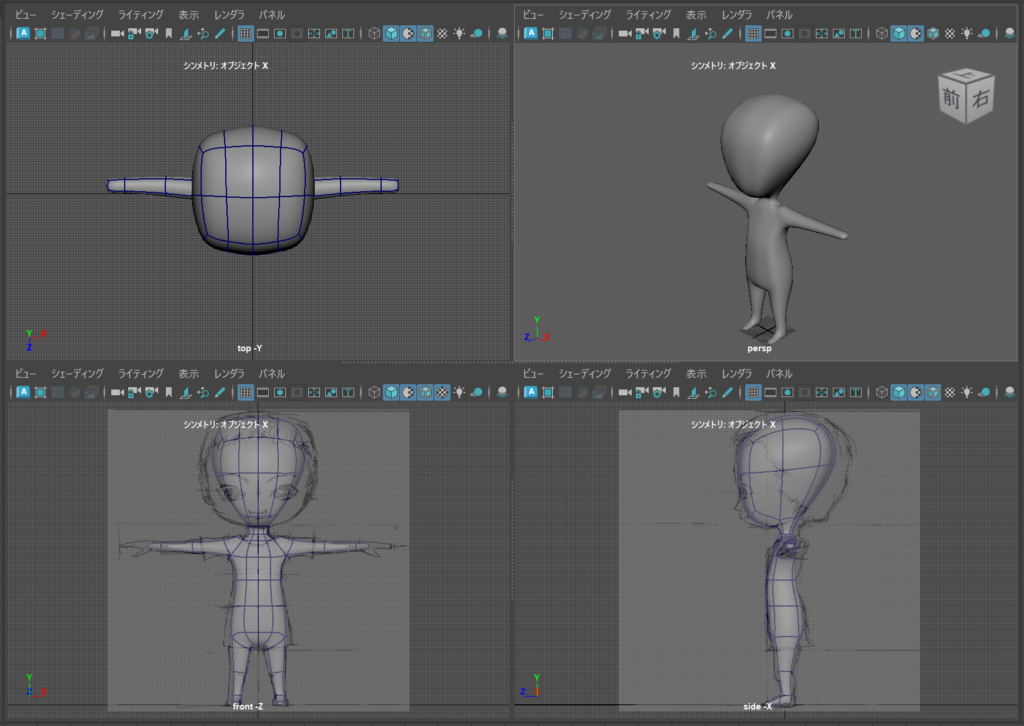
Task: Toggle Use All Lights bulb in side panel
Action: (x=966, y=392)
